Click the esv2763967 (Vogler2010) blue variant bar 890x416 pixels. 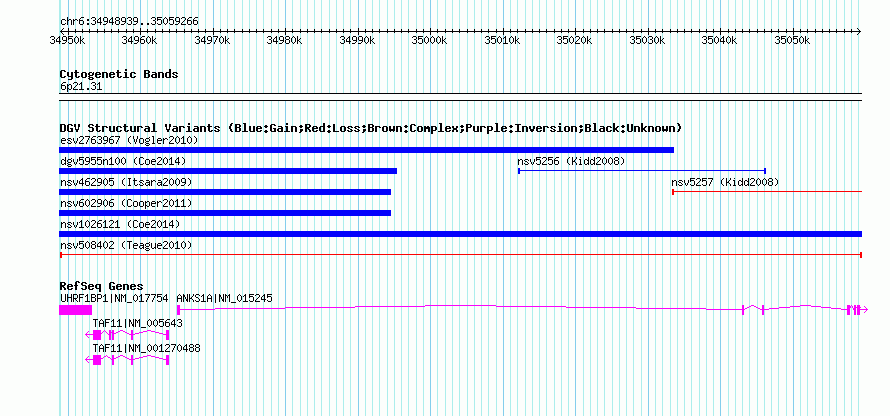tap(367, 150)
